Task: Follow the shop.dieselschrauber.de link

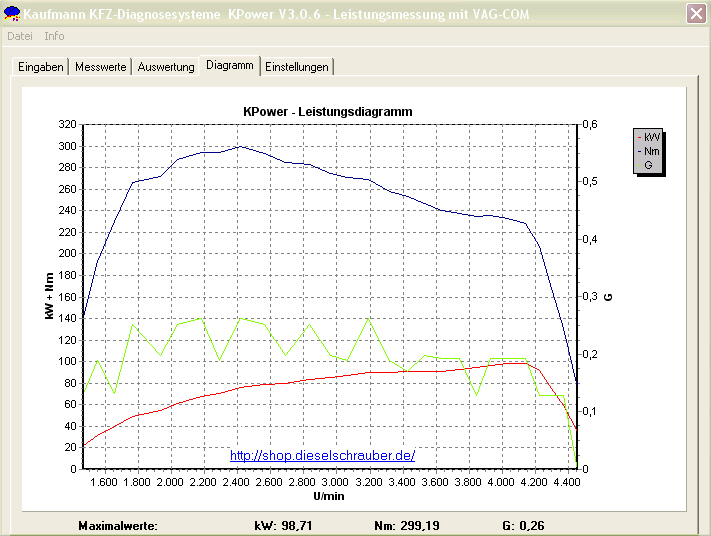Action: 322,456
